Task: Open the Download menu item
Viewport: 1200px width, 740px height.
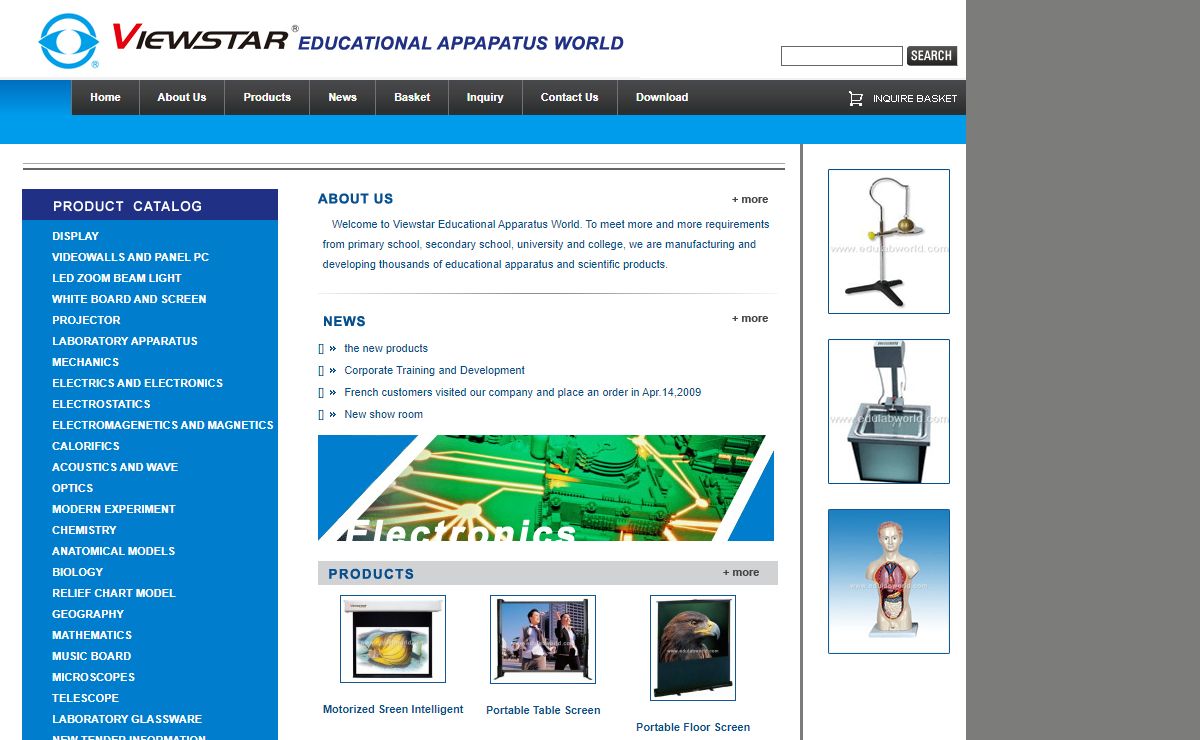Action: pyautogui.click(x=662, y=97)
